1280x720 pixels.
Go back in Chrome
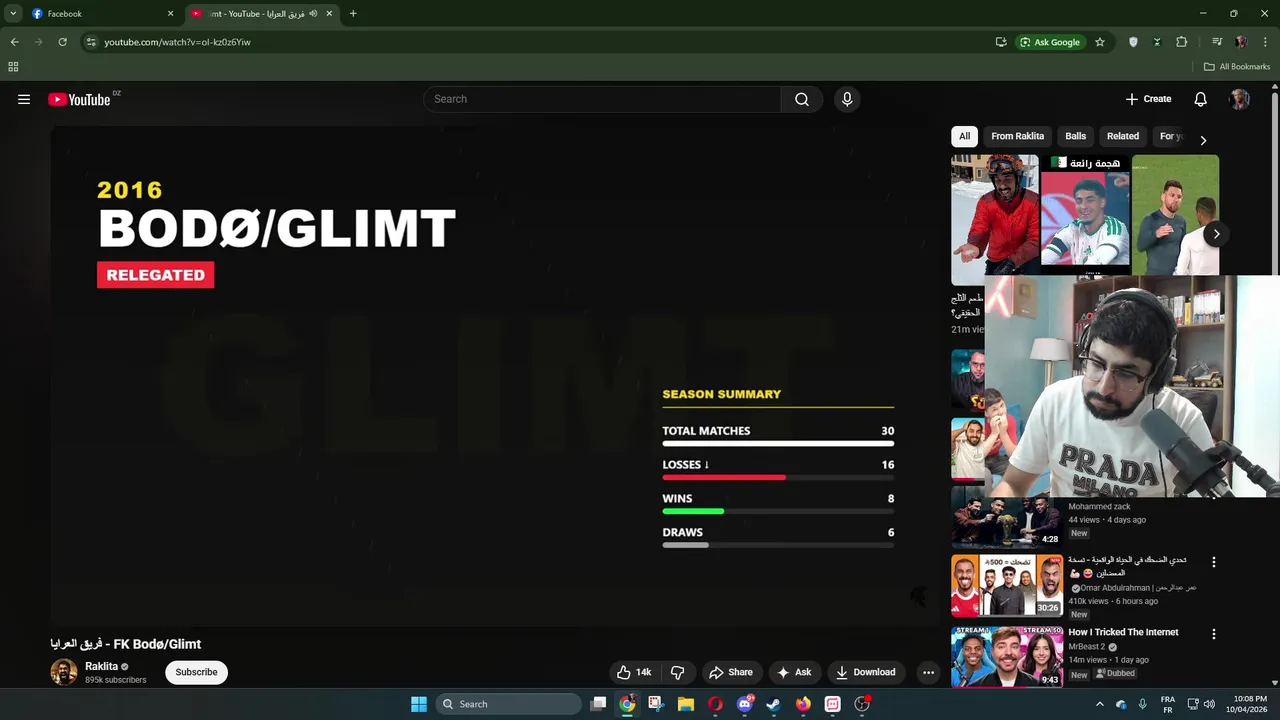14,42
